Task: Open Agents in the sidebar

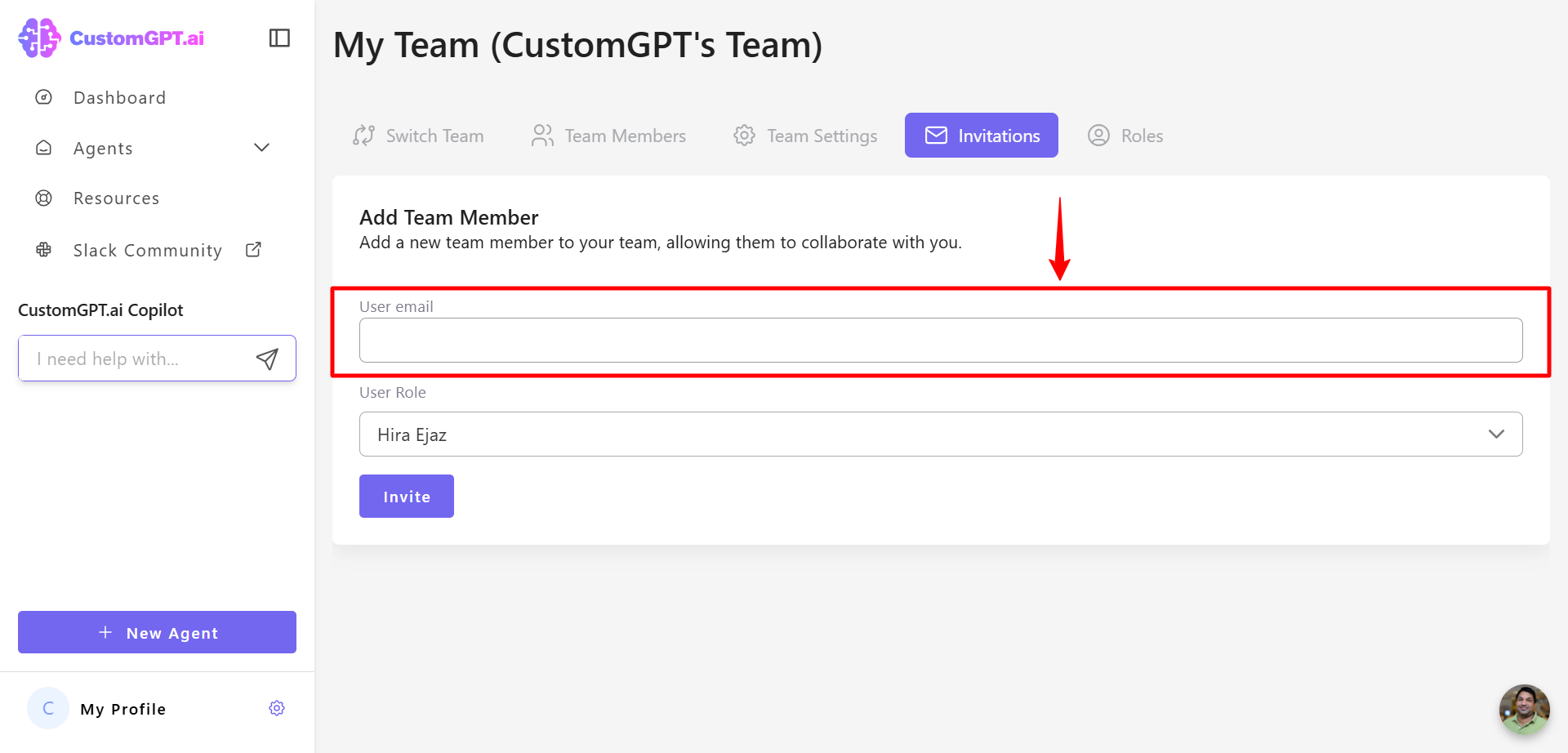Action: click(103, 149)
